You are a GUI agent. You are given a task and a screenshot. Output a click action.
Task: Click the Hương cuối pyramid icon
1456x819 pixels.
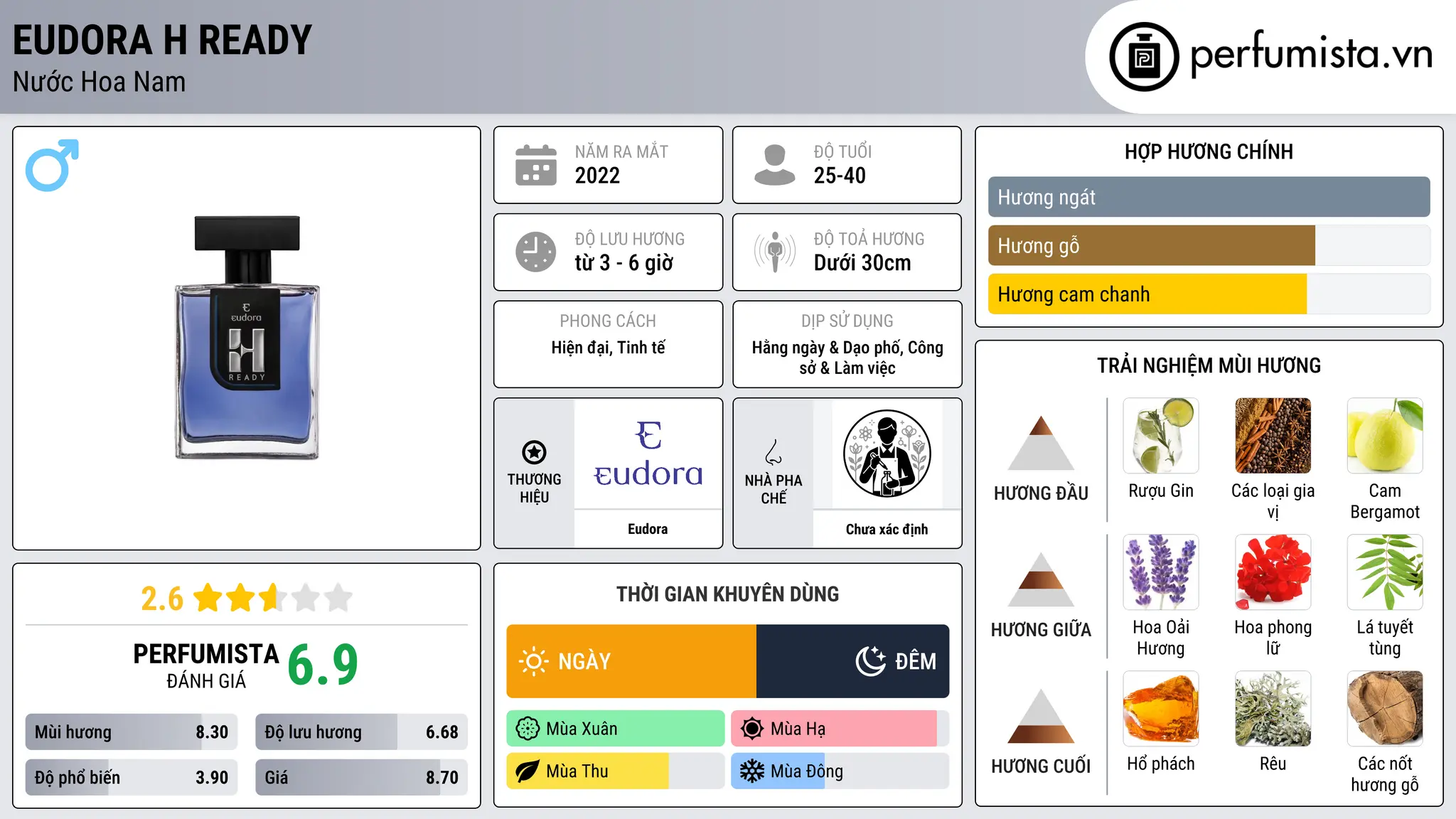pos(1041,716)
